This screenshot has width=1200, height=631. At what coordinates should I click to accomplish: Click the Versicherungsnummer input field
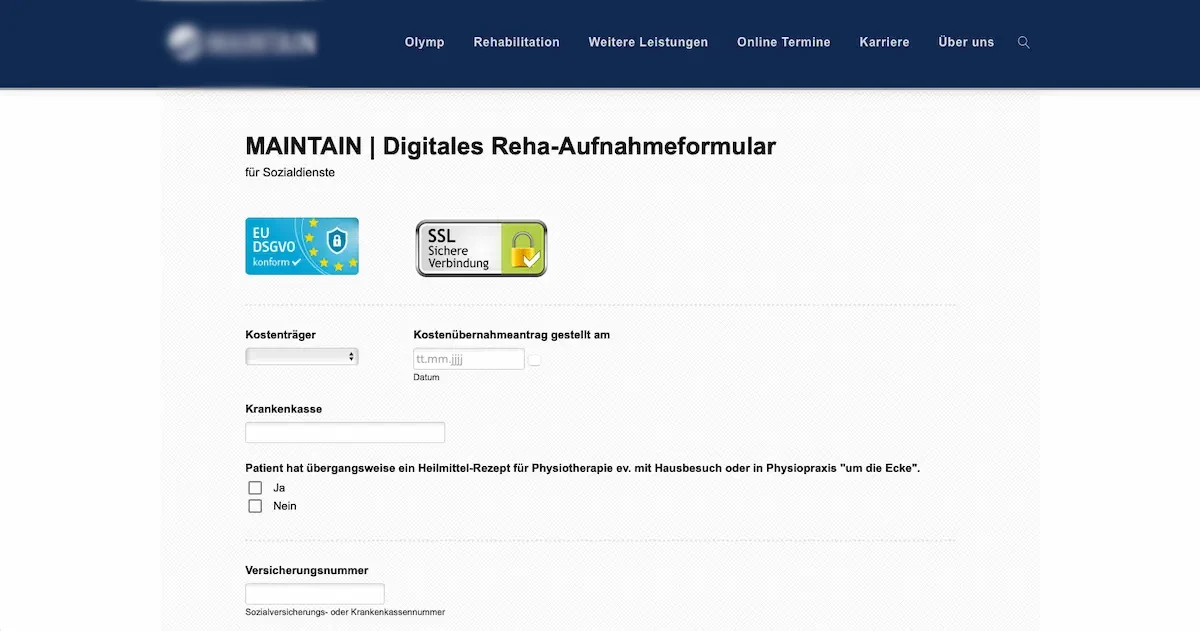coord(315,594)
